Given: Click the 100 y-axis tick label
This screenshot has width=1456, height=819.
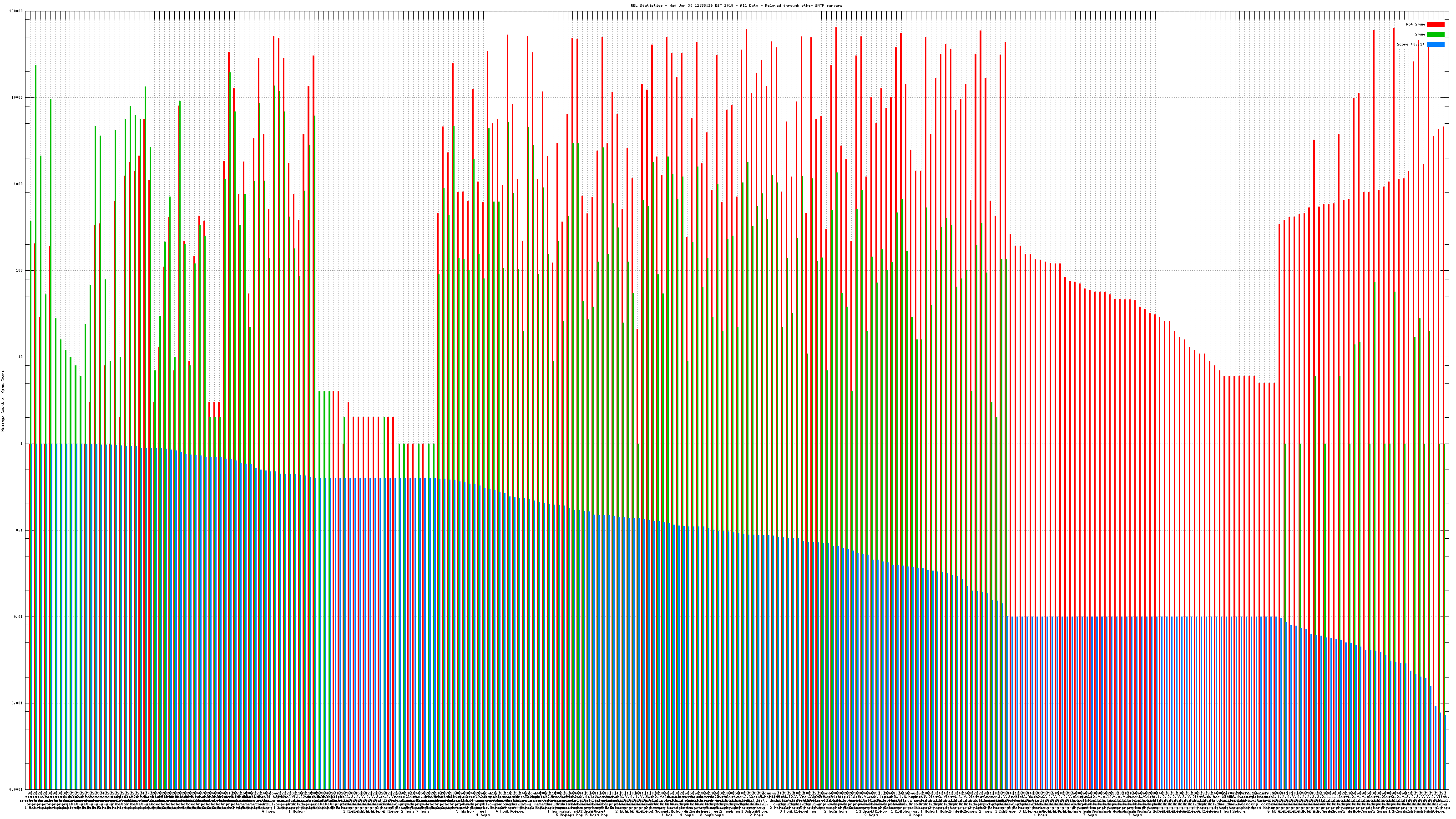Looking at the screenshot, I should pos(20,271).
